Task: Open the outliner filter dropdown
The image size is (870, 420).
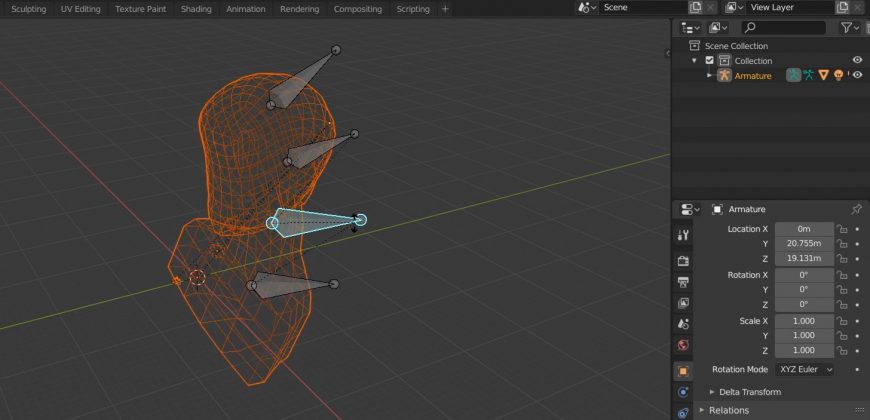Action: click(x=849, y=27)
